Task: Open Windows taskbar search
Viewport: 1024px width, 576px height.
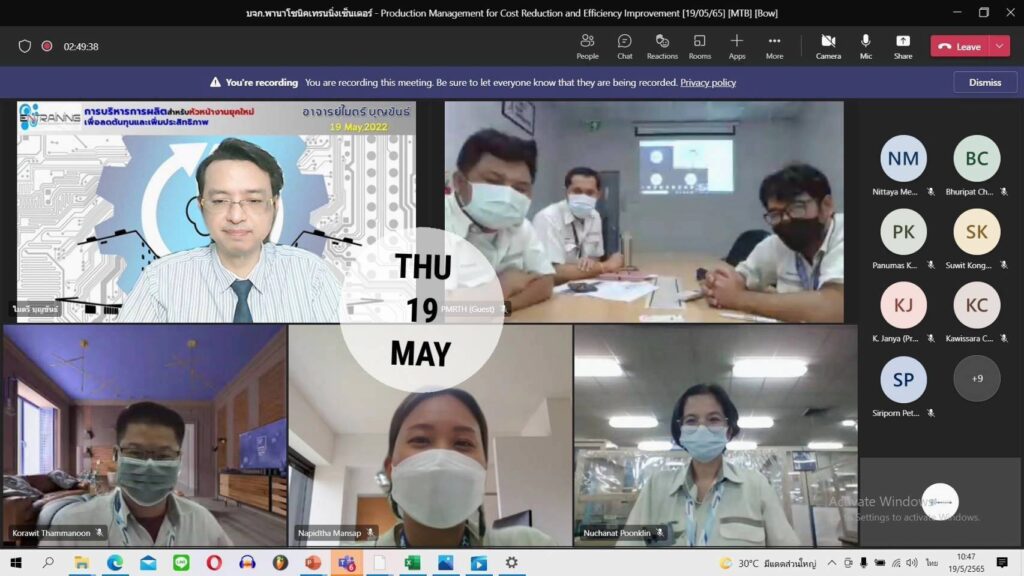Action: [48, 562]
